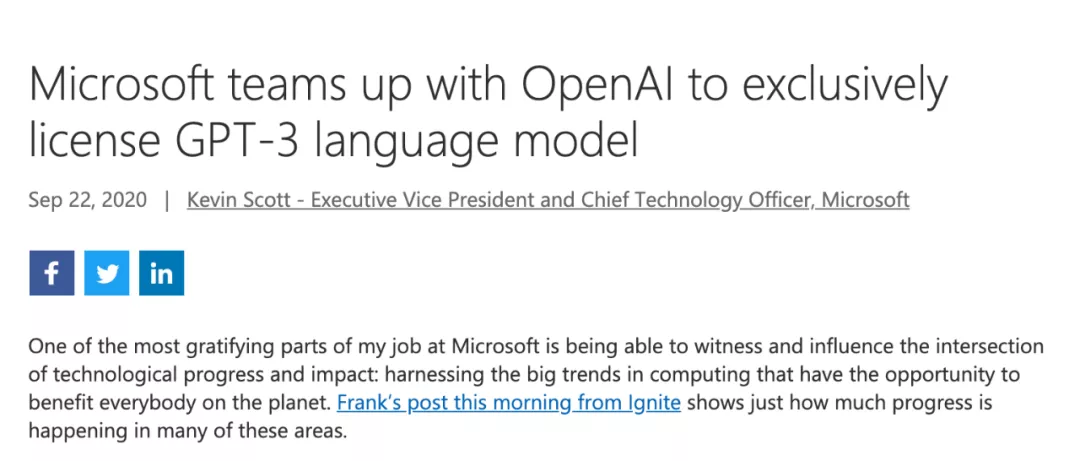The height and width of the screenshot is (461, 1080).
Task: Share the article on Twitter
Action: tap(107, 273)
